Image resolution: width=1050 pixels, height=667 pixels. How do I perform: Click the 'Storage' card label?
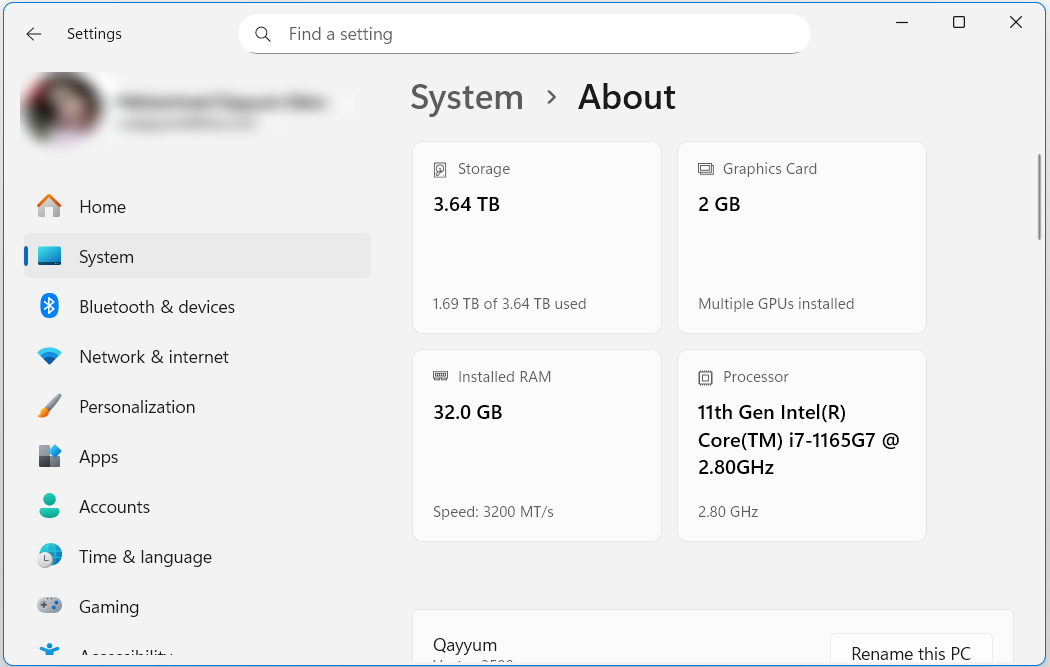484,169
